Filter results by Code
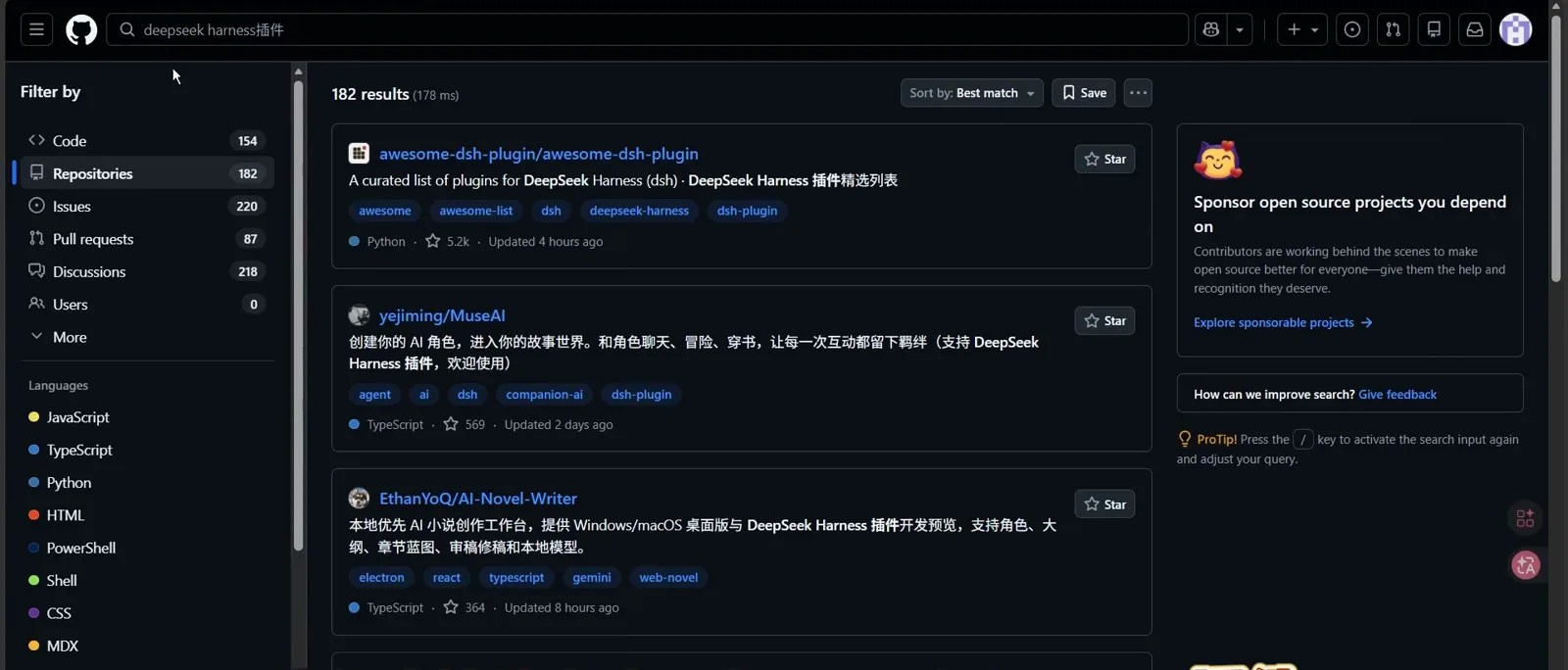The width and height of the screenshot is (1568, 670). click(x=146, y=141)
